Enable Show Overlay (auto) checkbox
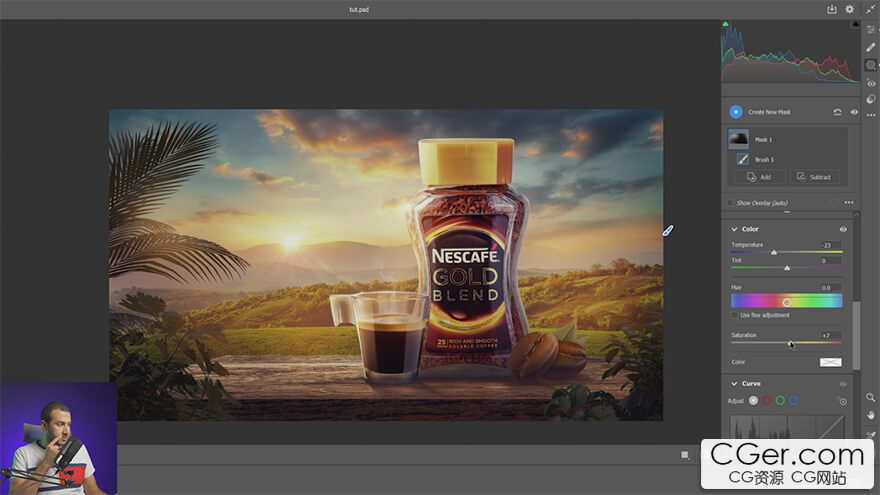Viewport: 880px width, 495px height. 730,203
